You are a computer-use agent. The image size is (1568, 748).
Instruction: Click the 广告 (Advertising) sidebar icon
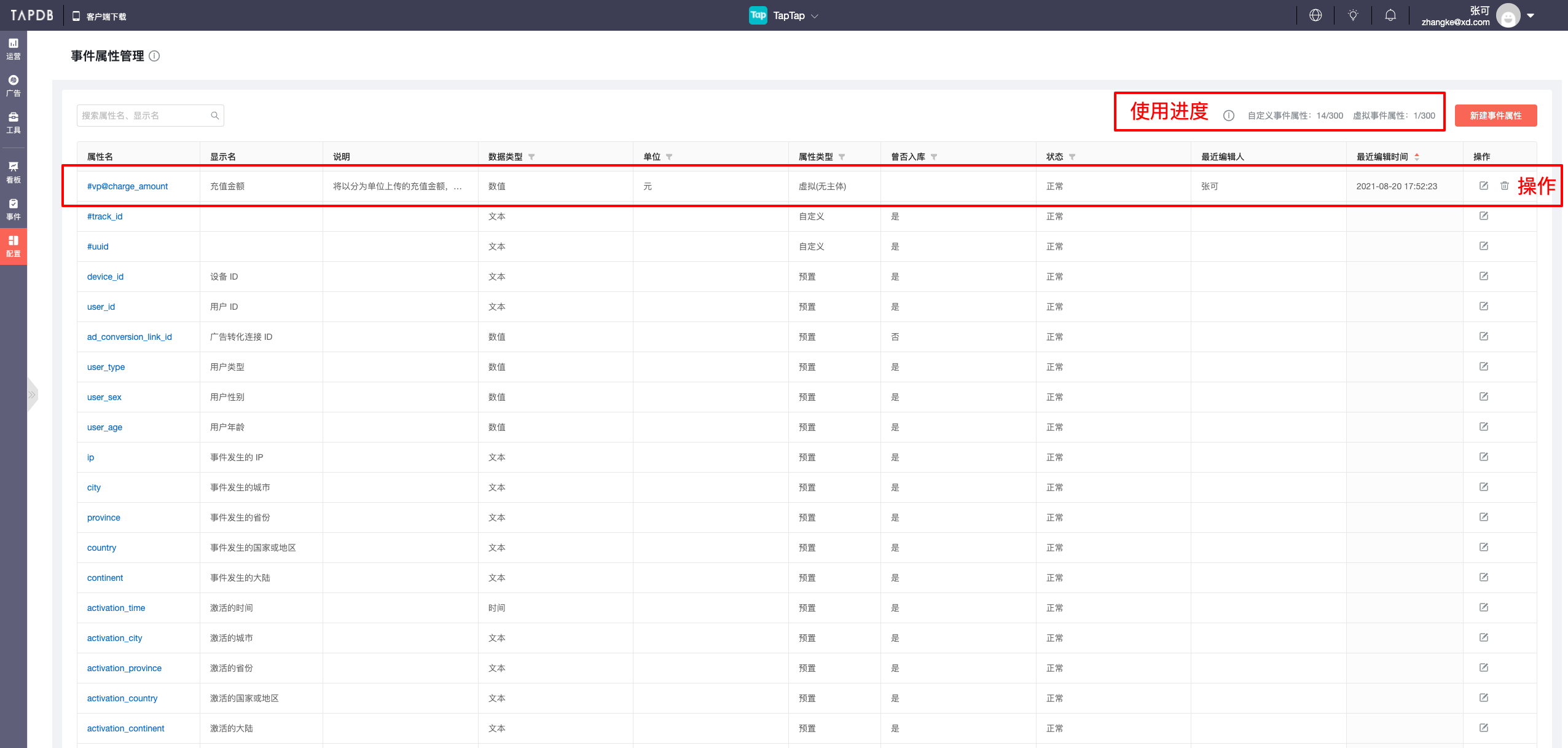click(x=14, y=90)
